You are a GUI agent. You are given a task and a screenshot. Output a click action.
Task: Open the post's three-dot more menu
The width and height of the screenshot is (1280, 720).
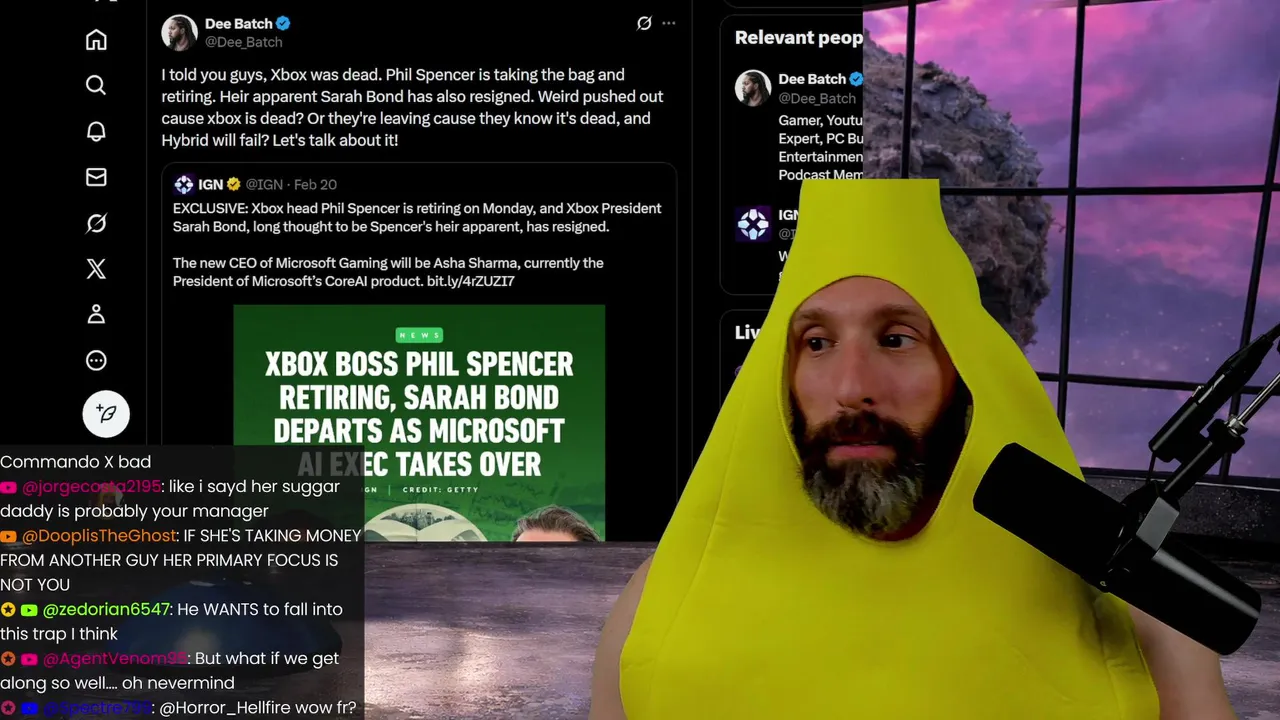click(x=669, y=23)
